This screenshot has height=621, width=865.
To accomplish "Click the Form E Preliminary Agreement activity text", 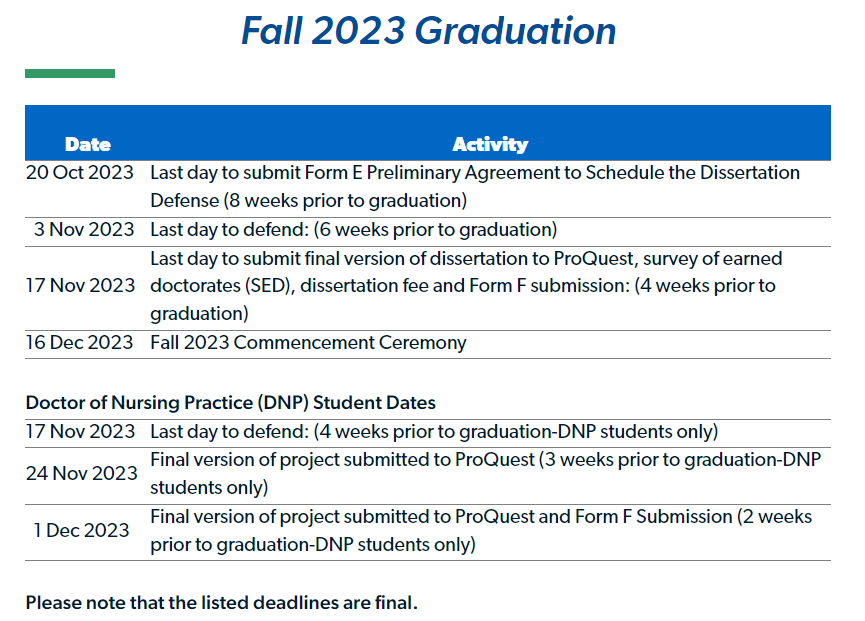I will pyautogui.click(x=475, y=186).
